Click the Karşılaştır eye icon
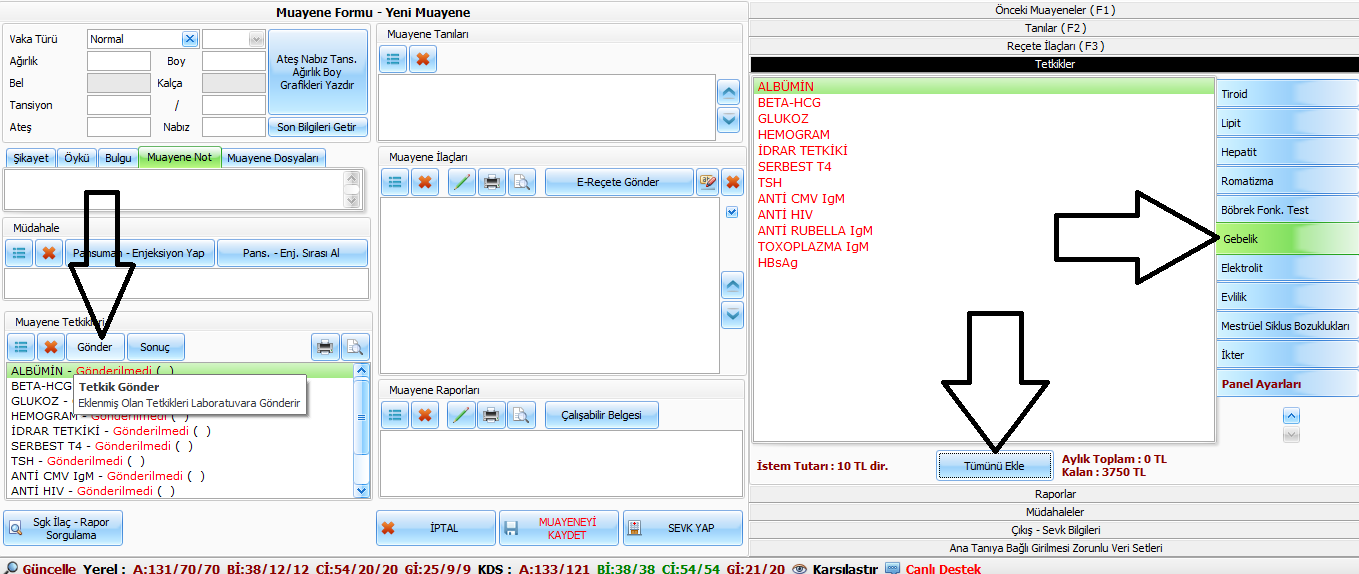Screen dimensions: 1359x574 click(799, 568)
